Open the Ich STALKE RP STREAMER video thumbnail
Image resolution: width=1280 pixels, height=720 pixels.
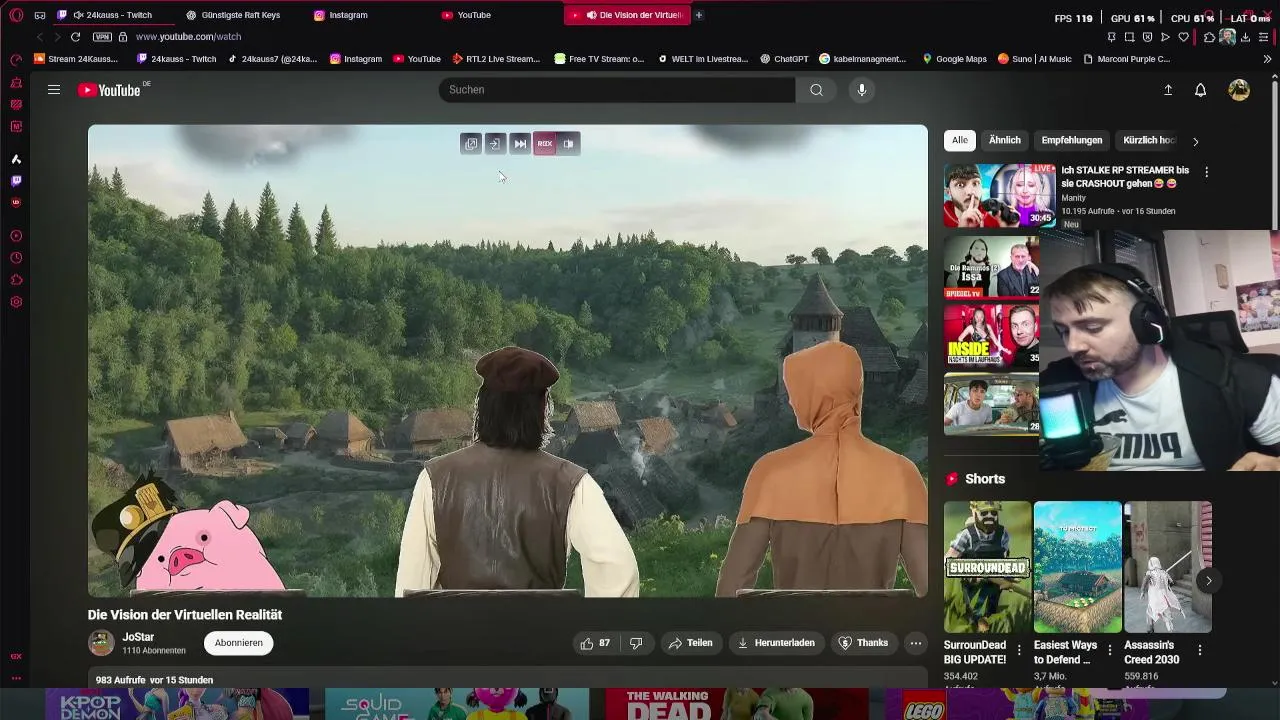tap(999, 196)
